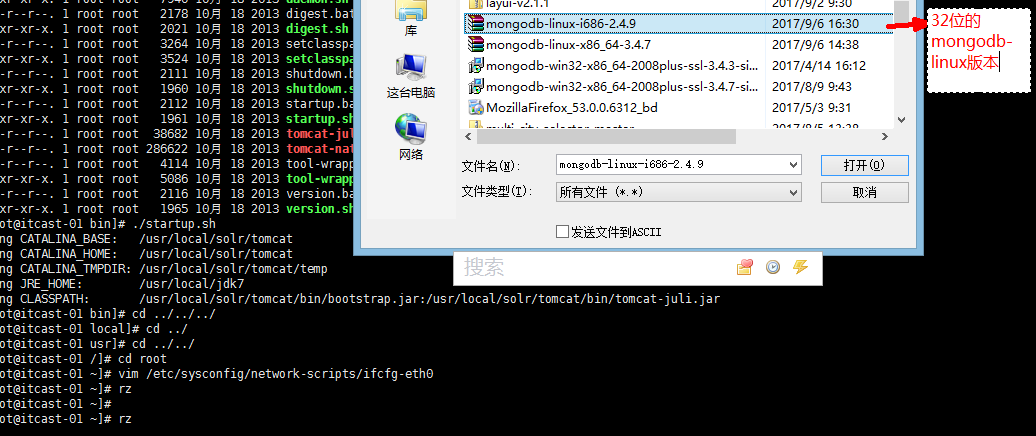The image size is (1036, 436).
Task: Click the 文件类型(T): label
Action: tap(495, 192)
